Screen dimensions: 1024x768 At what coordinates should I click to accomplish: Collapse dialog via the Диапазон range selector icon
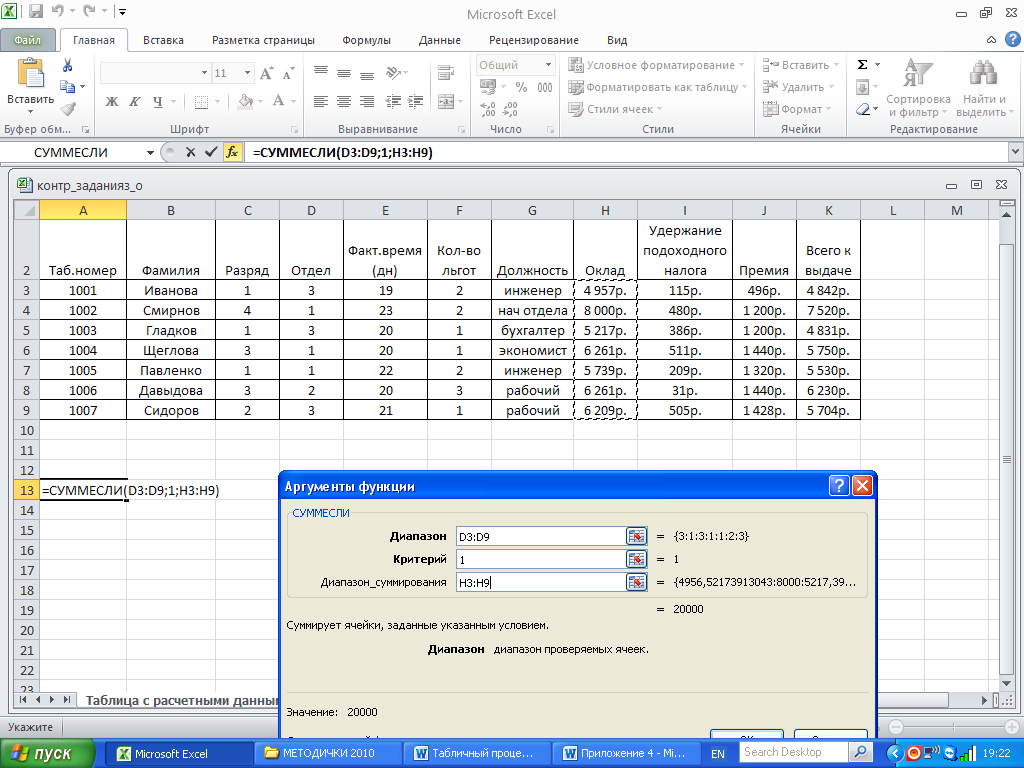[636, 536]
